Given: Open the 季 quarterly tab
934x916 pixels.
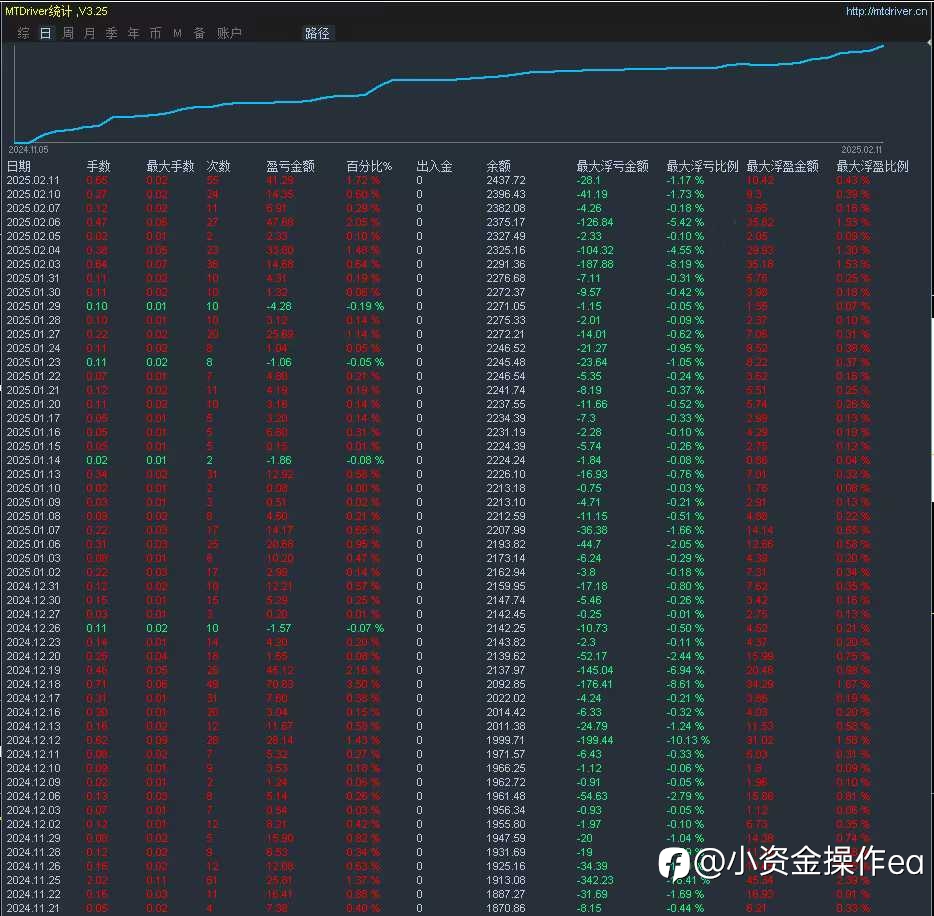Looking at the screenshot, I should (111, 33).
